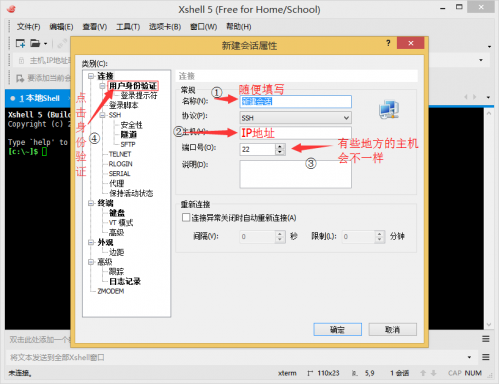499x384 pixels.
Task: Select RLOGIN in the category tree
Action: pos(120,164)
